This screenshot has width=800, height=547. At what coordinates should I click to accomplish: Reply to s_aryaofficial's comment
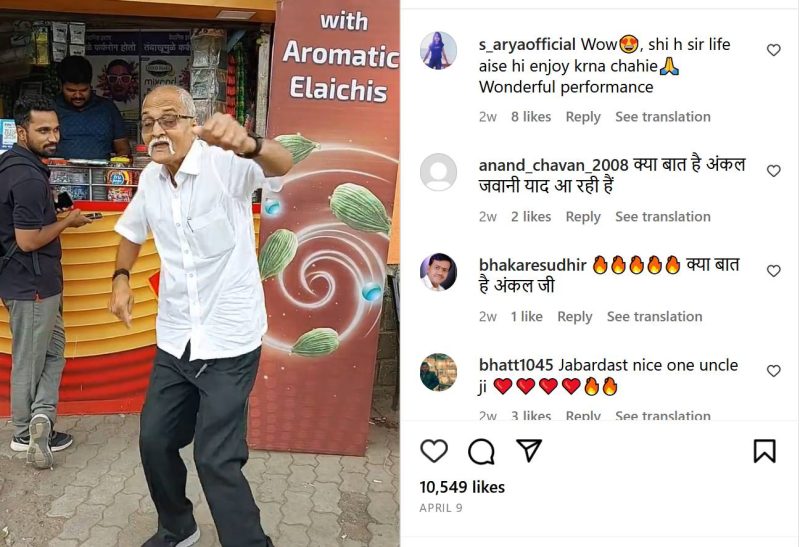point(583,117)
